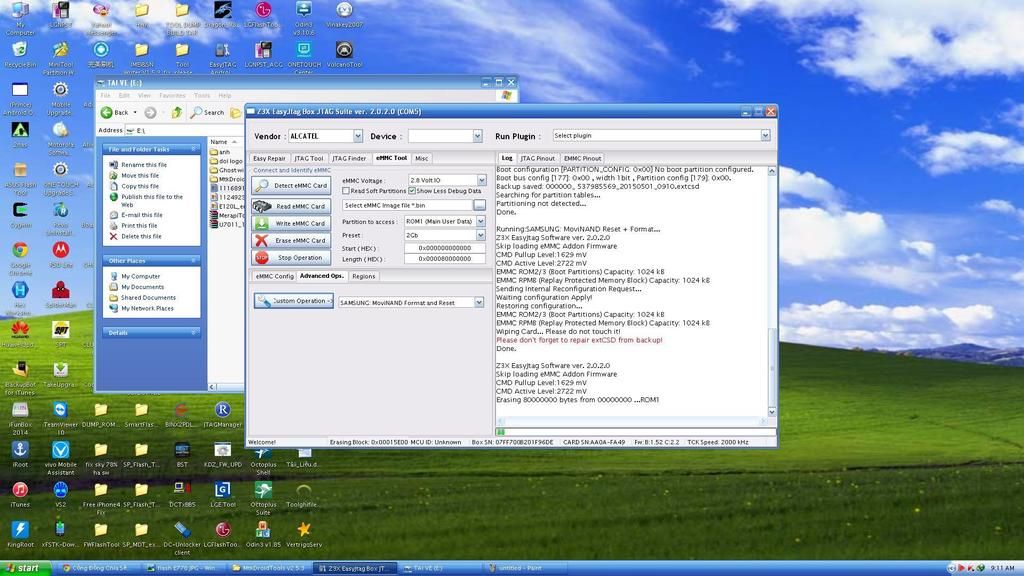Viewport: 1024px width, 576px height.
Task: Switch to the JTAG Finder tab
Action: [349, 158]
